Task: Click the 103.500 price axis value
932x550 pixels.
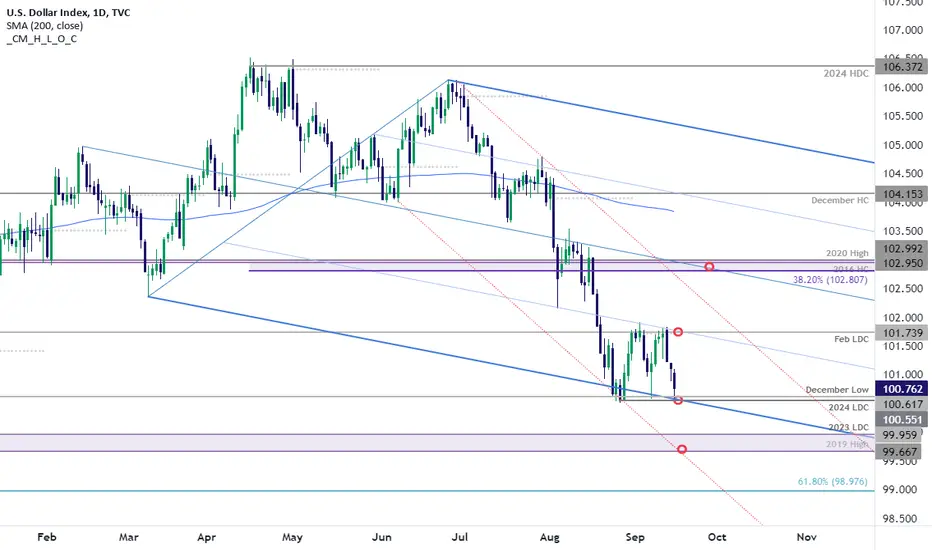Action: [902, 231]
